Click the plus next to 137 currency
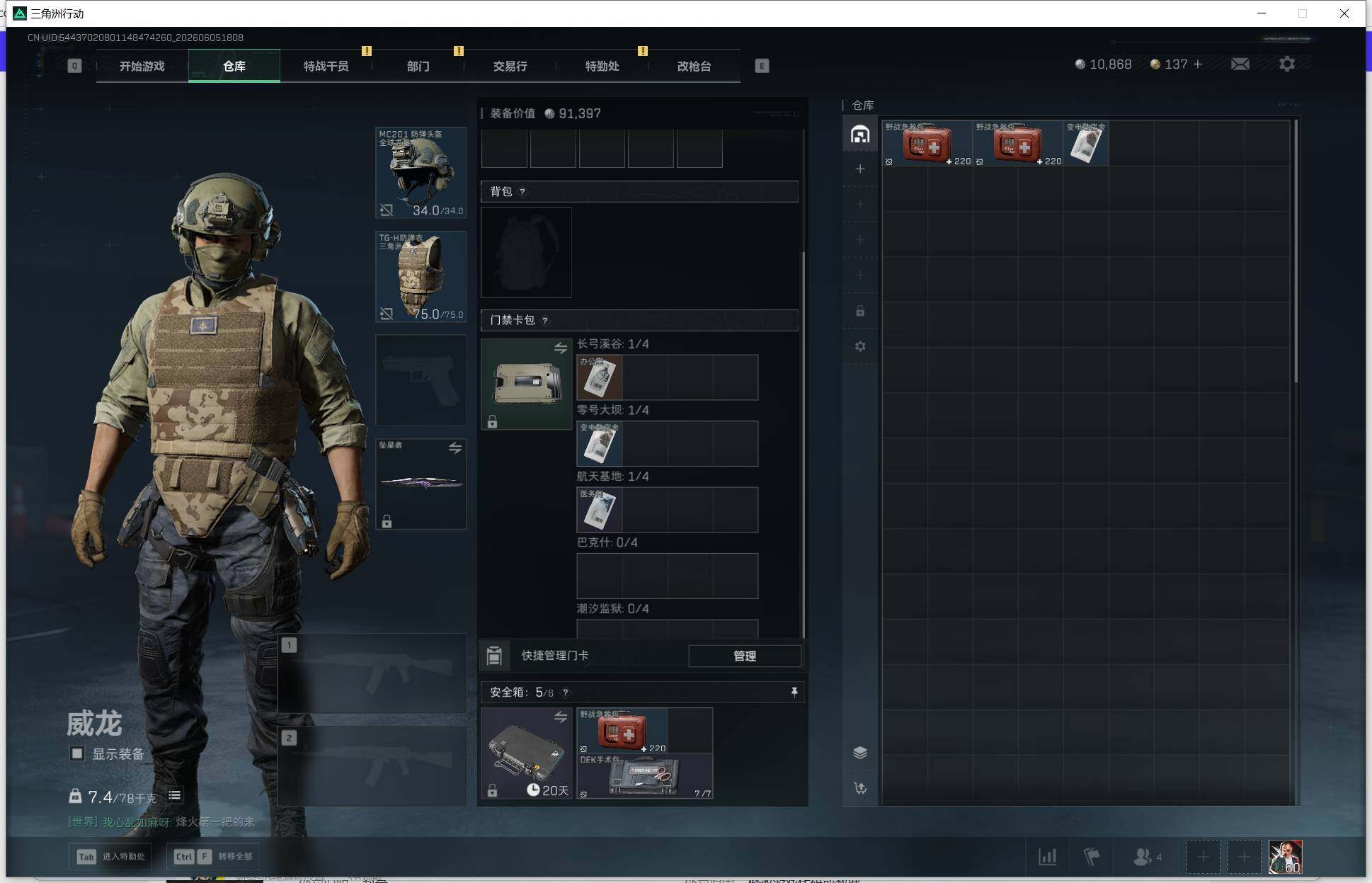 pyautogui.click(x=1198, y=64)
